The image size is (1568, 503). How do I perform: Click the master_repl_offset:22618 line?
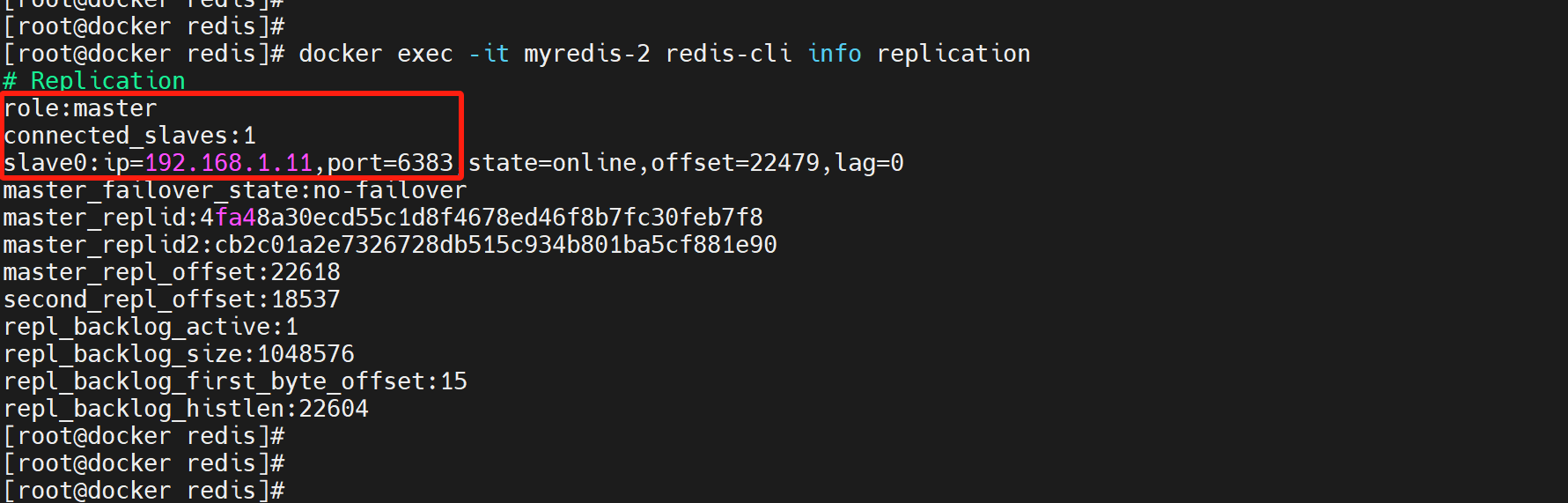click(172, 272)
